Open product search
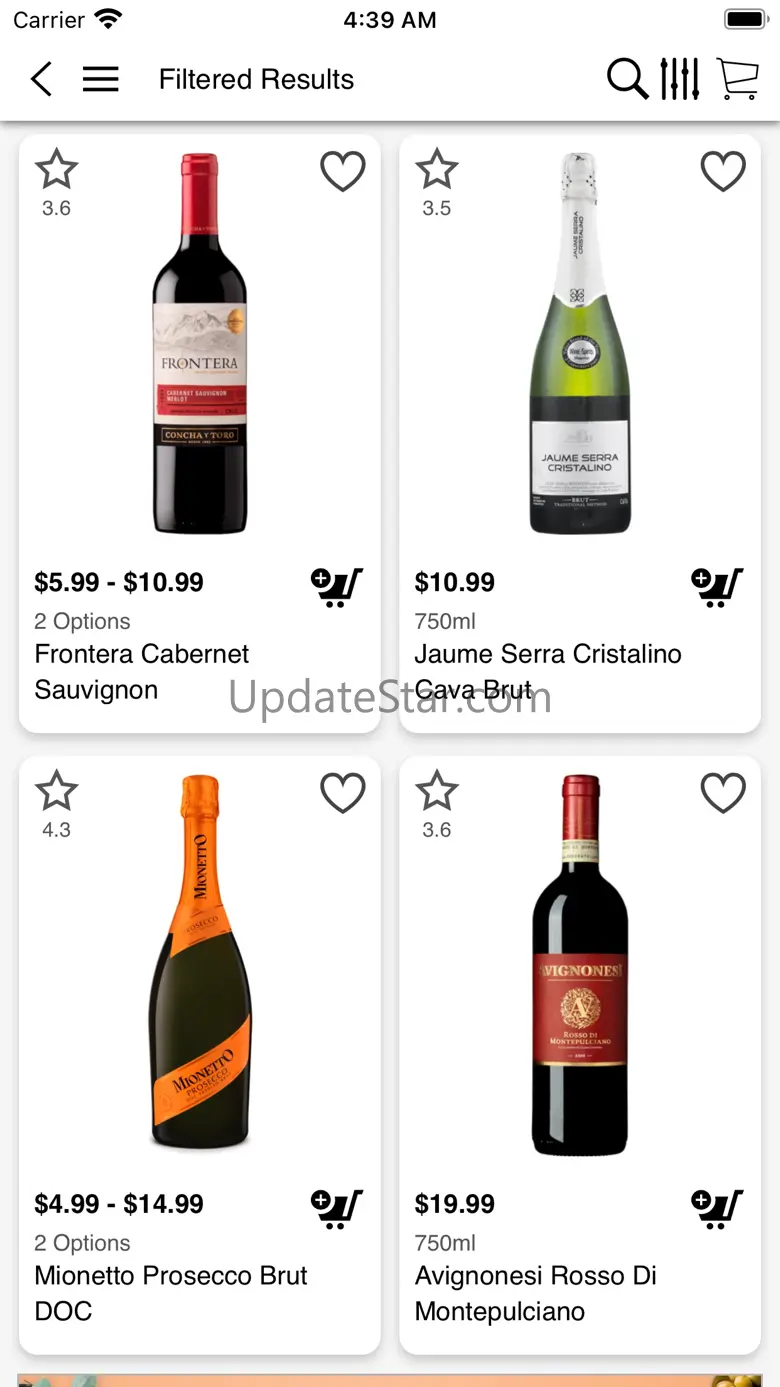Viewport: 780px width, 1387px height. (x=627, y=79)
